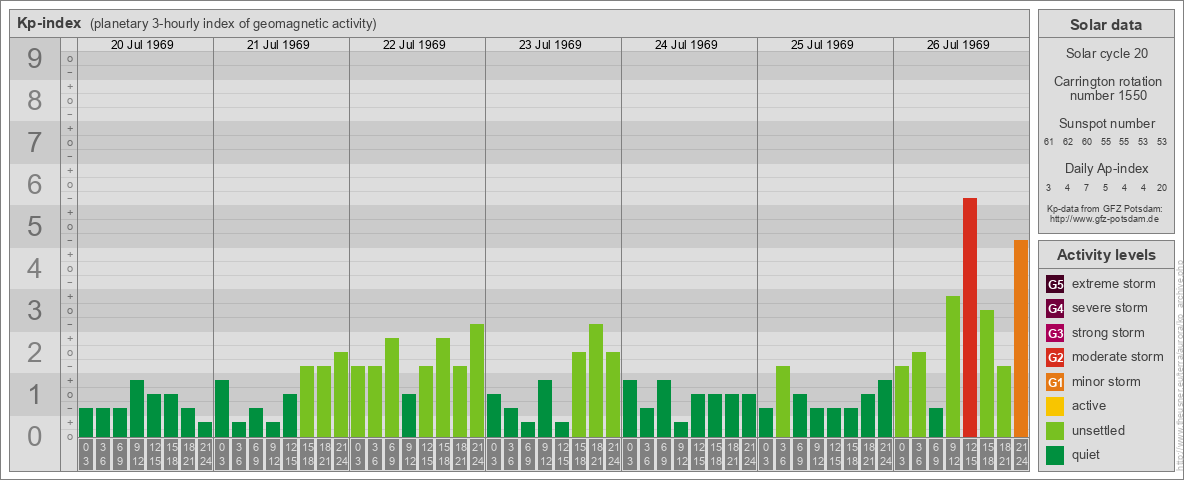Click the light green unsettled swatch
The image size is (1184, 480).
tap(1055, 431)
